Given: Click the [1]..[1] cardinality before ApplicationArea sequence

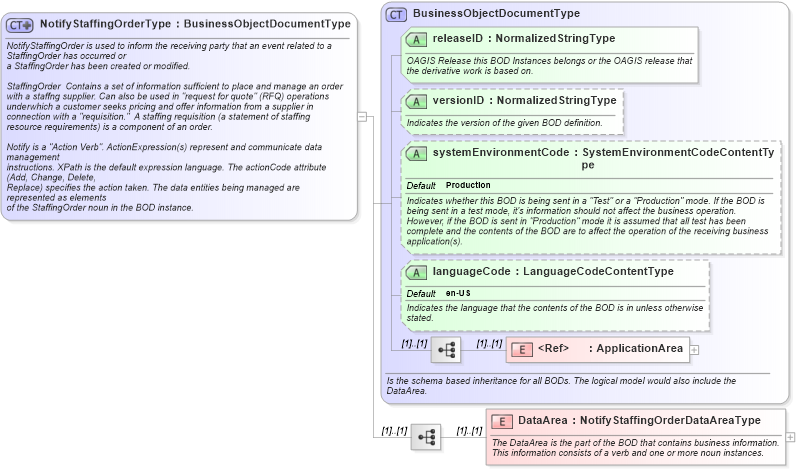Looking at the screenshot, I should [x=414, y=344].
